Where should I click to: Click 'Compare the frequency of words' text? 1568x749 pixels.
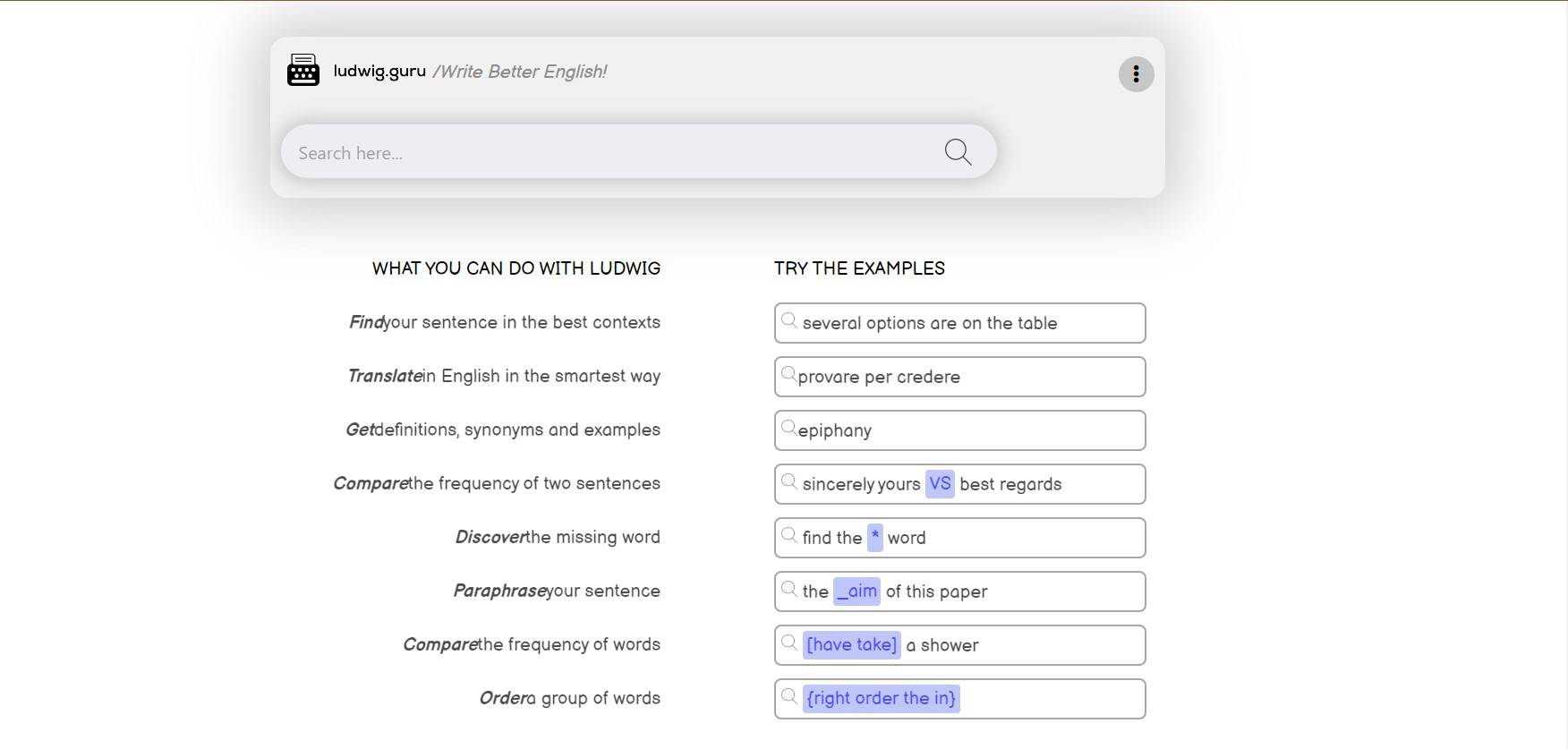532,644
